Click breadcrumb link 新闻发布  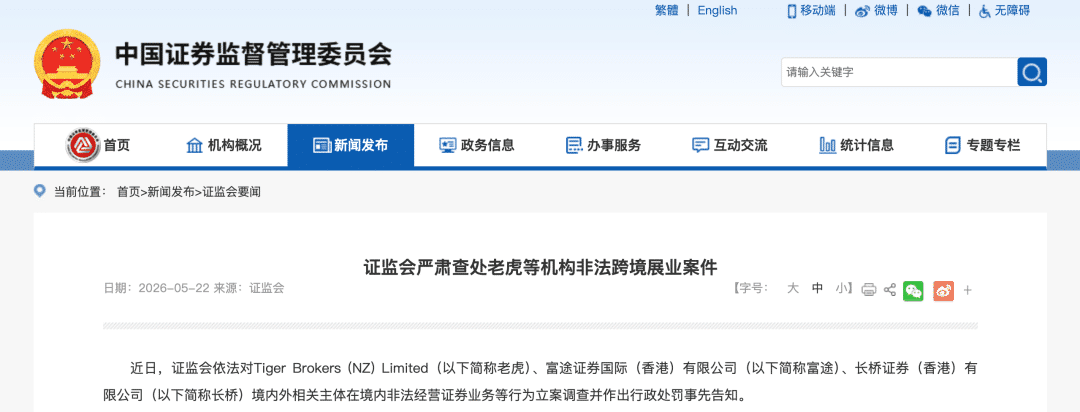170,192
